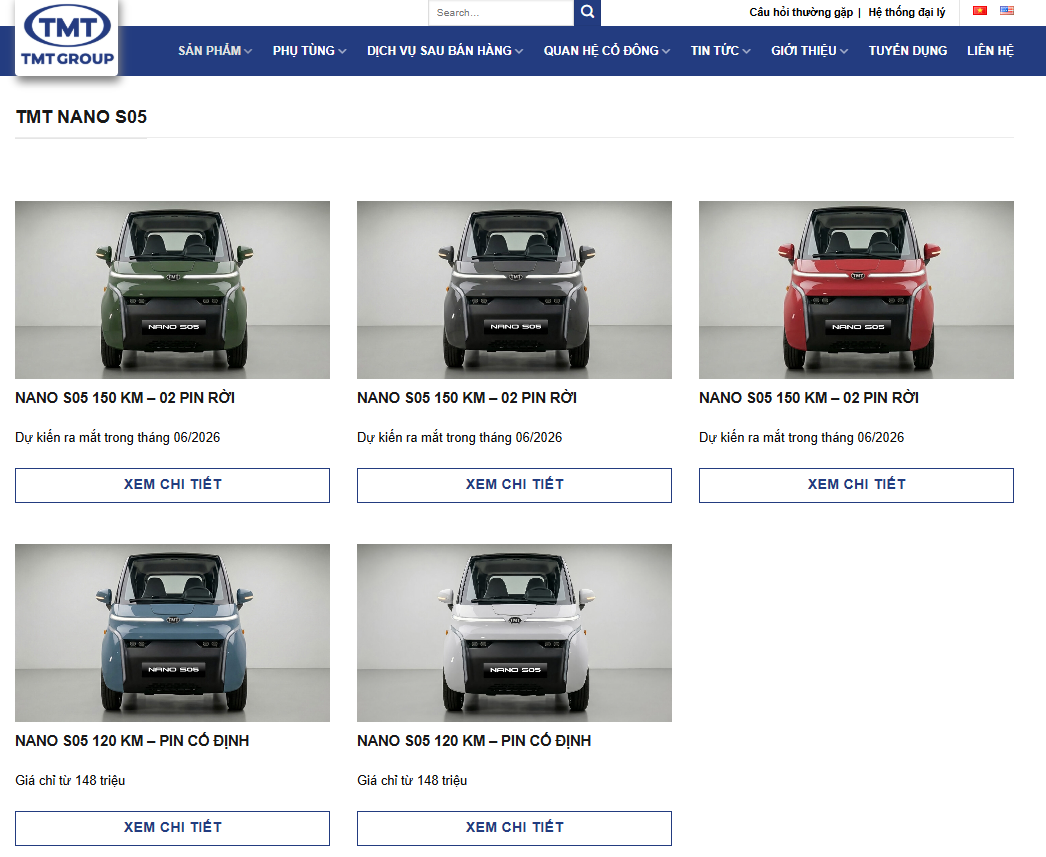Click launch date text under red car
Viewport: 1046px width, 857px height.
click(801, 438)
